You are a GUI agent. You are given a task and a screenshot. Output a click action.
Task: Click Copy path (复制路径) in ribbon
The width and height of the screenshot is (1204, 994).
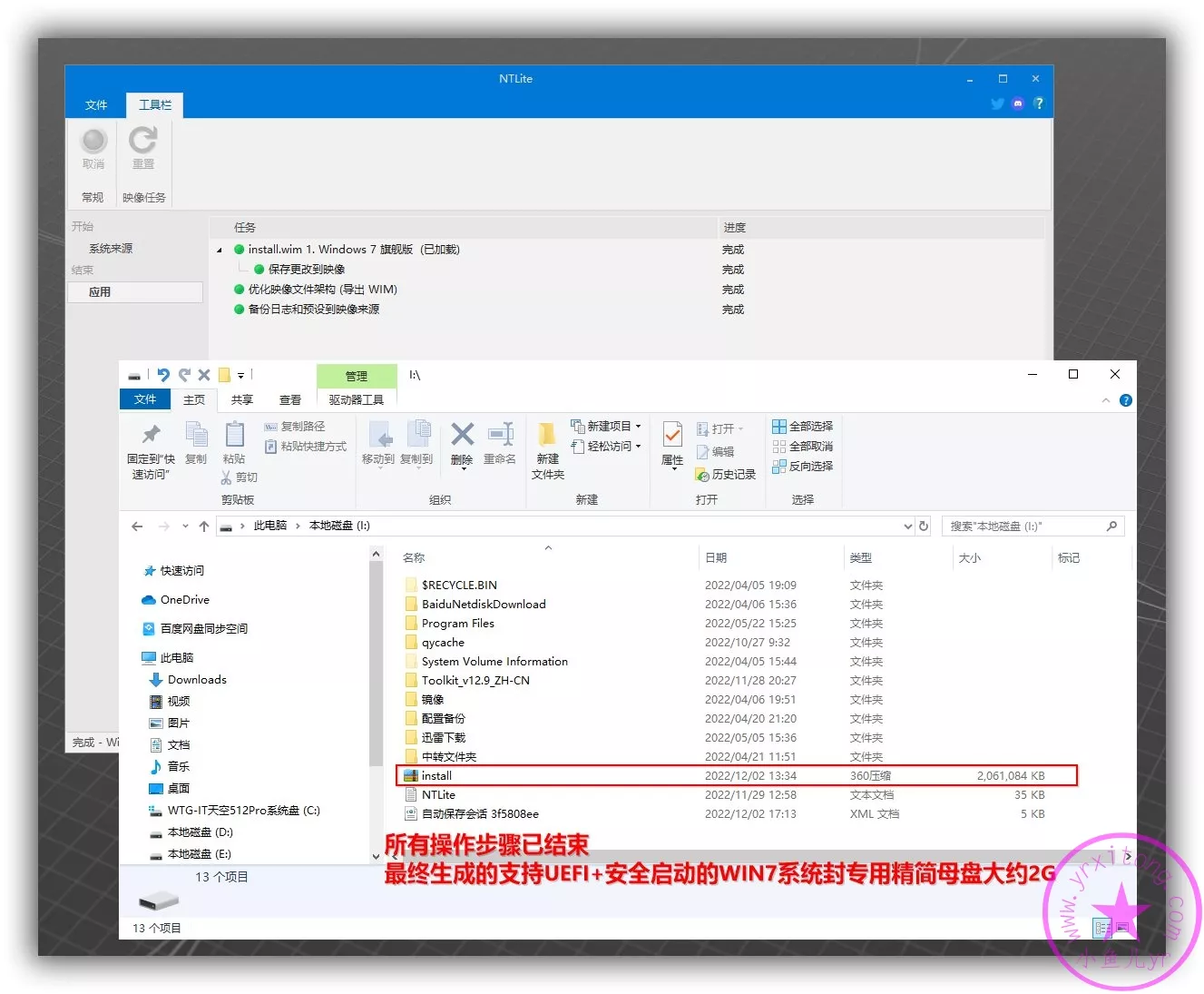tap(295, 427)
